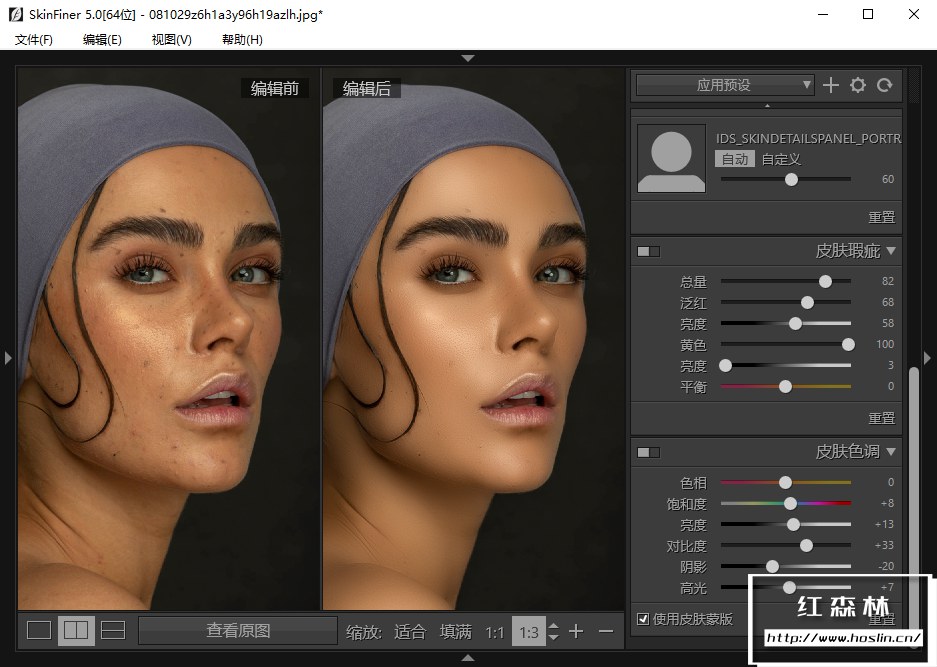Toggle the 皮肤瑕疵 panel switch

tap(648, 251)
